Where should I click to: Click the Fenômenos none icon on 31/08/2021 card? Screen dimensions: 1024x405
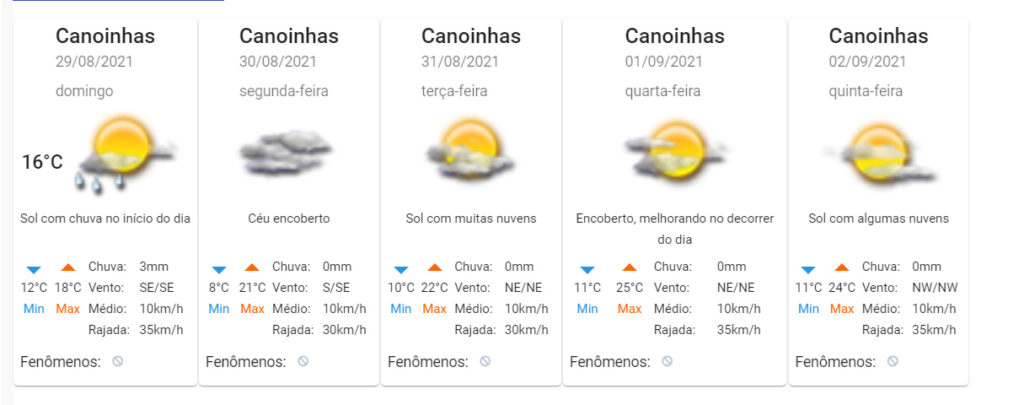pos(485,361)
